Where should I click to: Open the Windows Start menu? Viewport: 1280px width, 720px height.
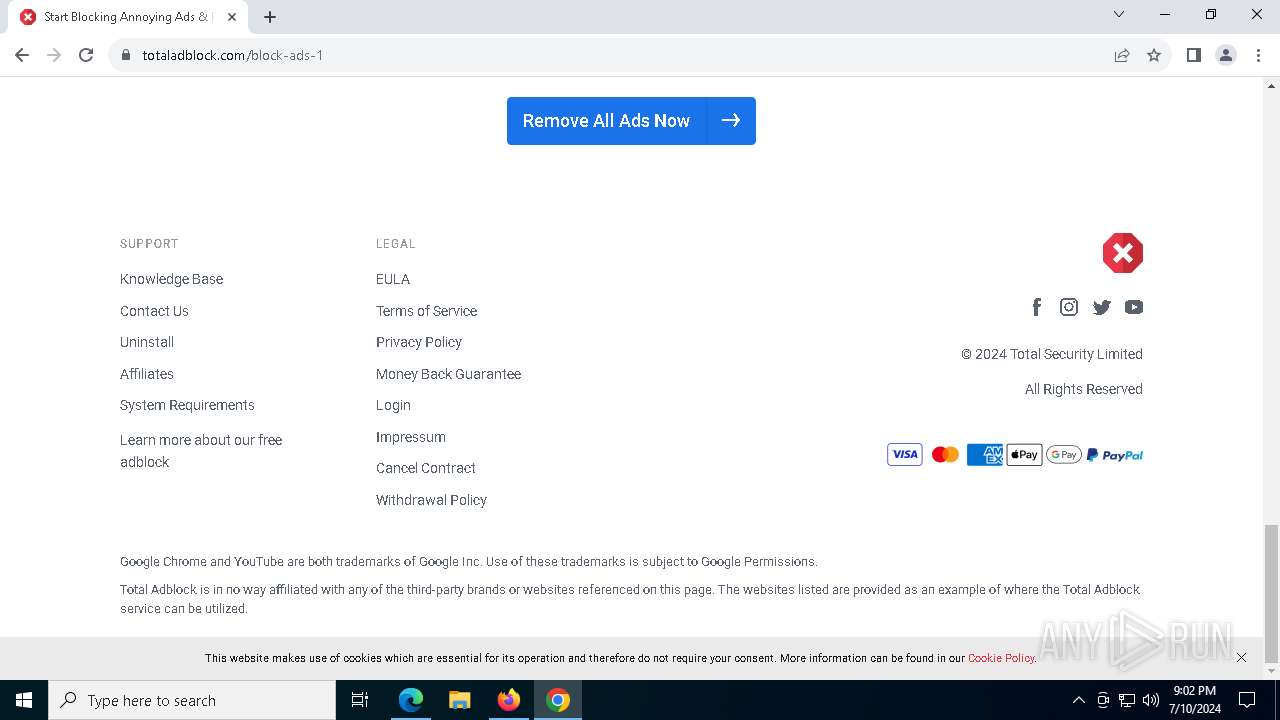[24, 700]
